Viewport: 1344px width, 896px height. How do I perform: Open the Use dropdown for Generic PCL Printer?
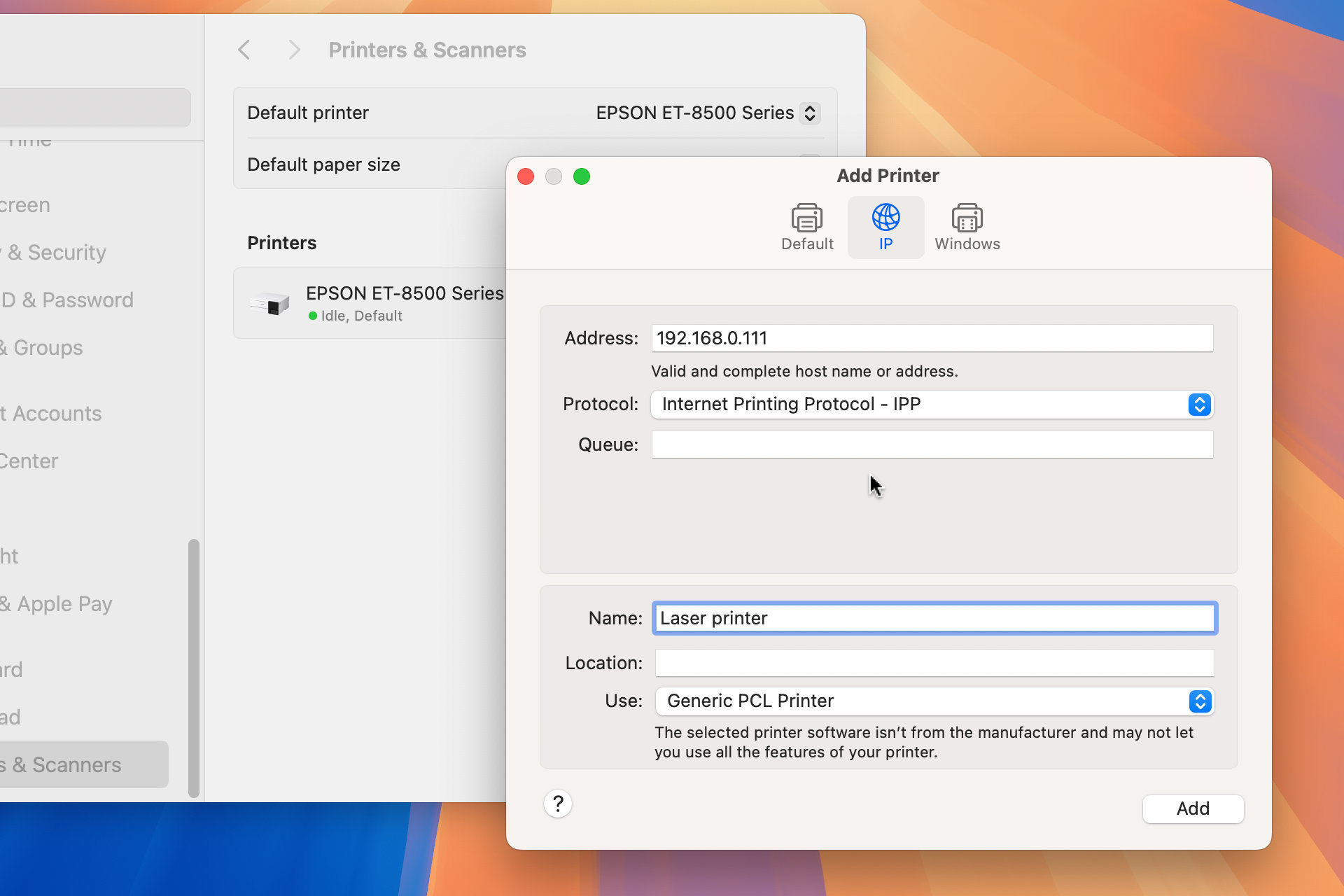pos(934,701)
